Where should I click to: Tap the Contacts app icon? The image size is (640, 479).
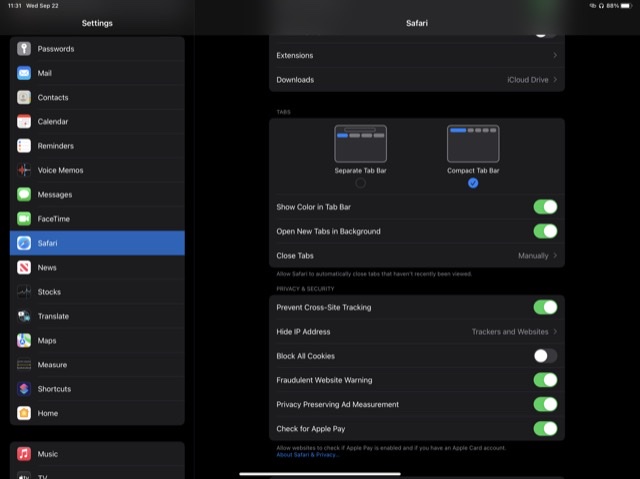tap(24, 98)
